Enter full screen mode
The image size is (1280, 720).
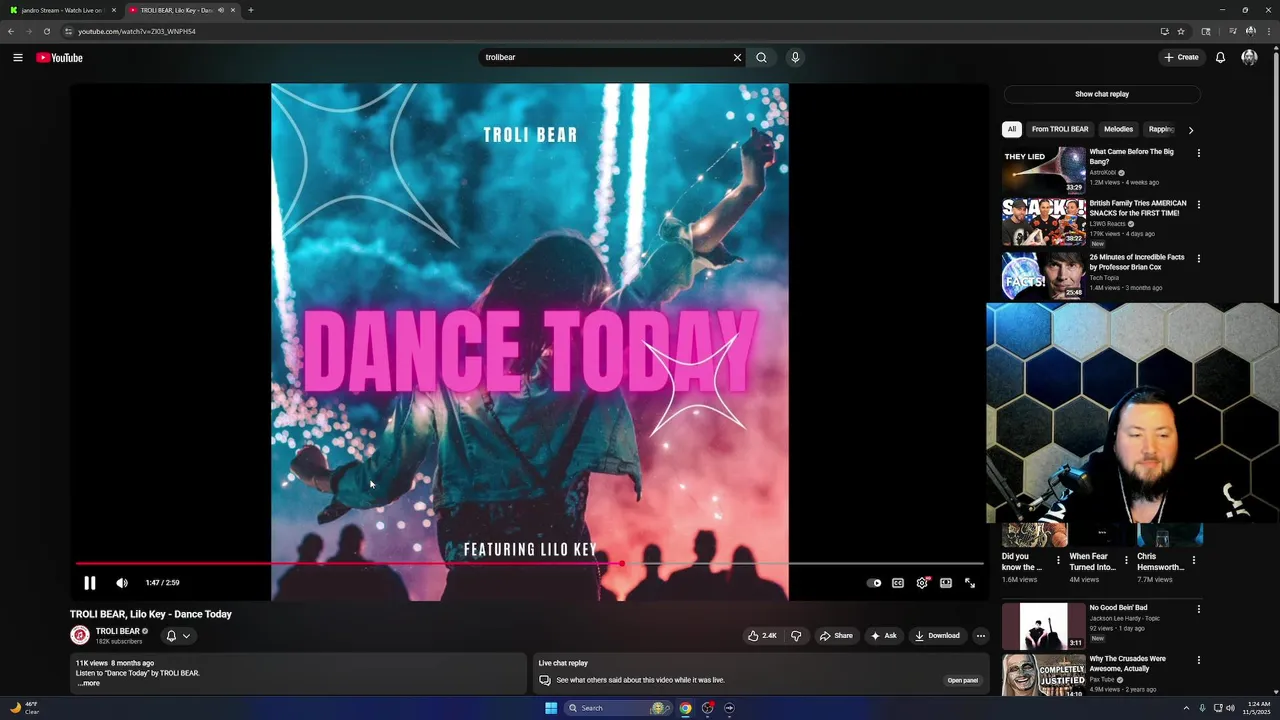tap(970, 583)
